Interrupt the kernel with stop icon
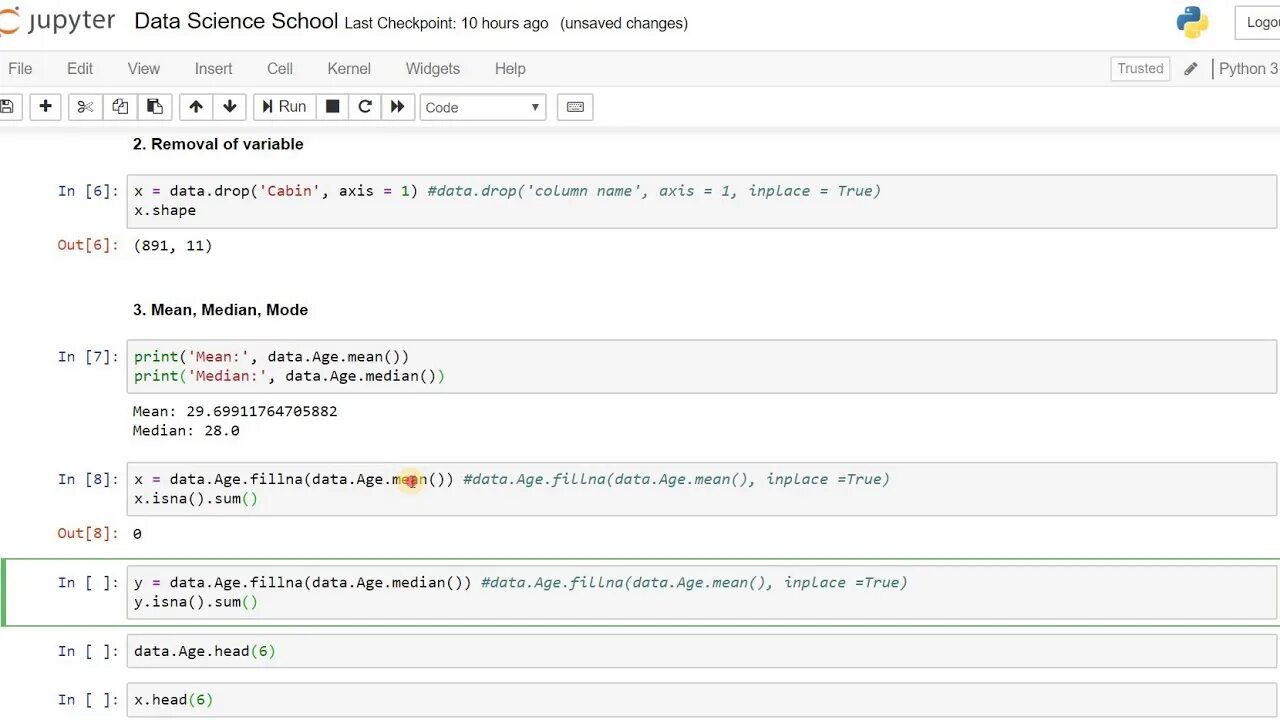1280x720 pixels. [x=333, y=107]
